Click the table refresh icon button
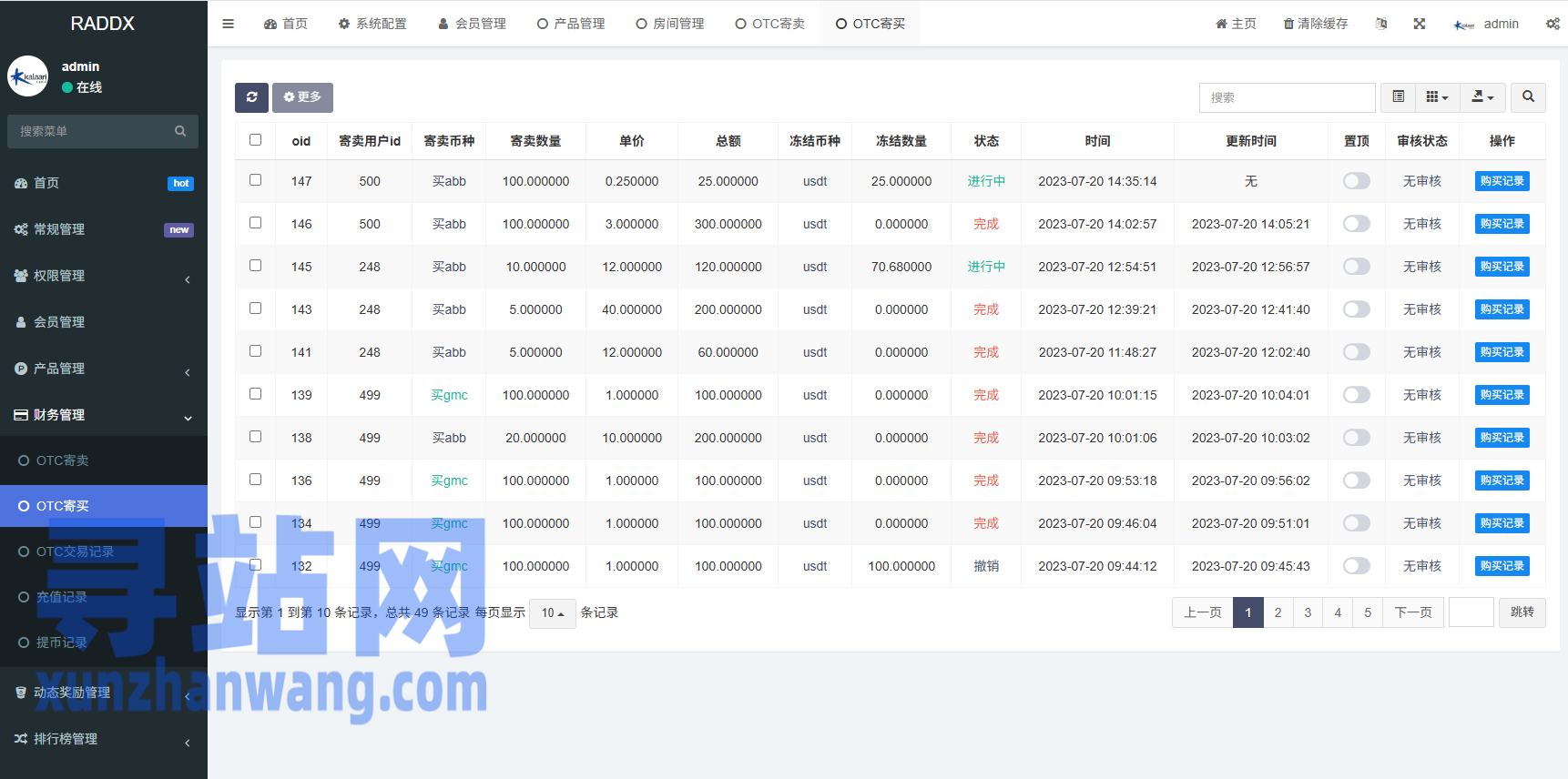 tap(251, 97)
